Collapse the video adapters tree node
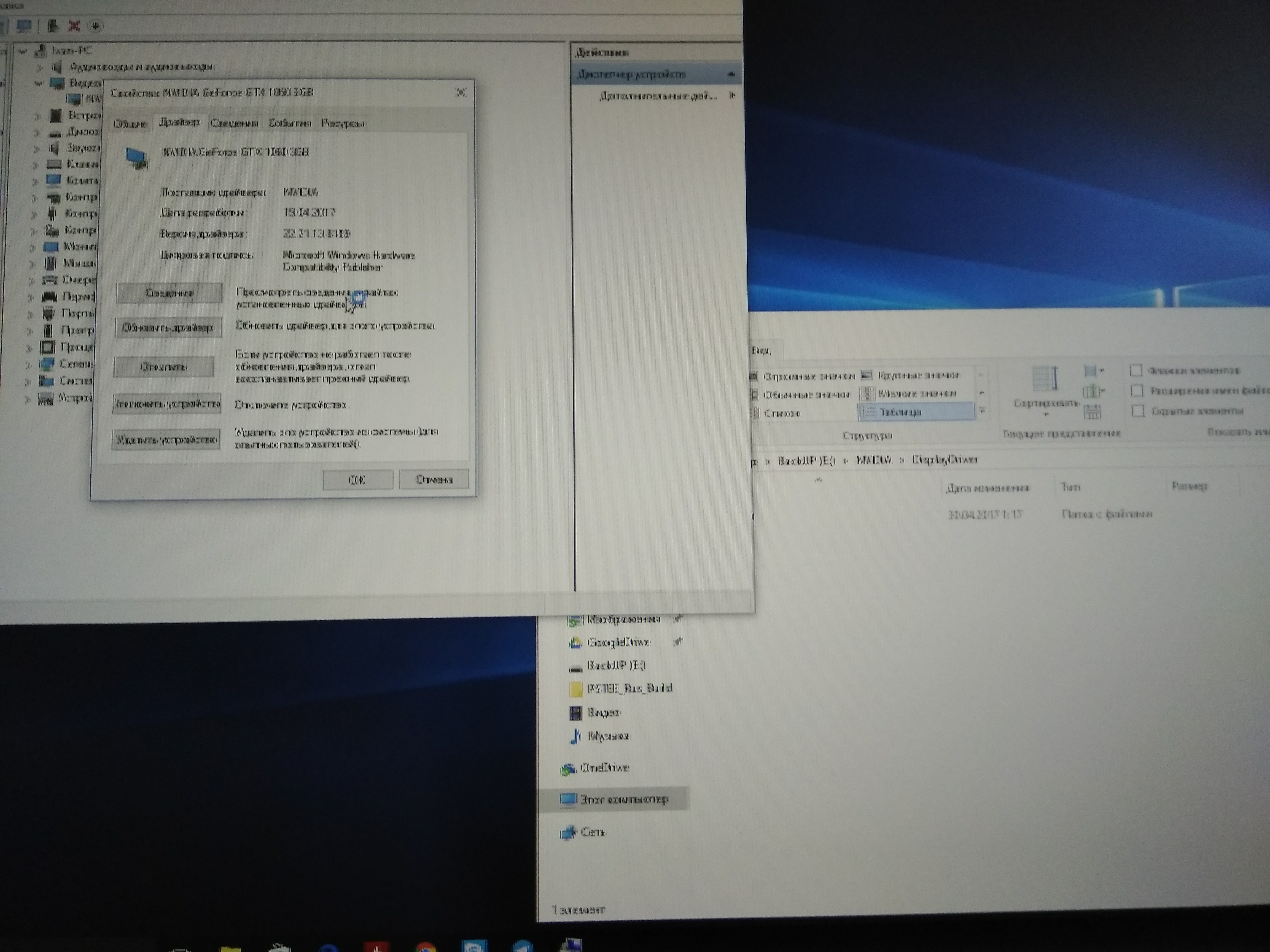This screenshot has height=952, width=1270. (39, 84)
